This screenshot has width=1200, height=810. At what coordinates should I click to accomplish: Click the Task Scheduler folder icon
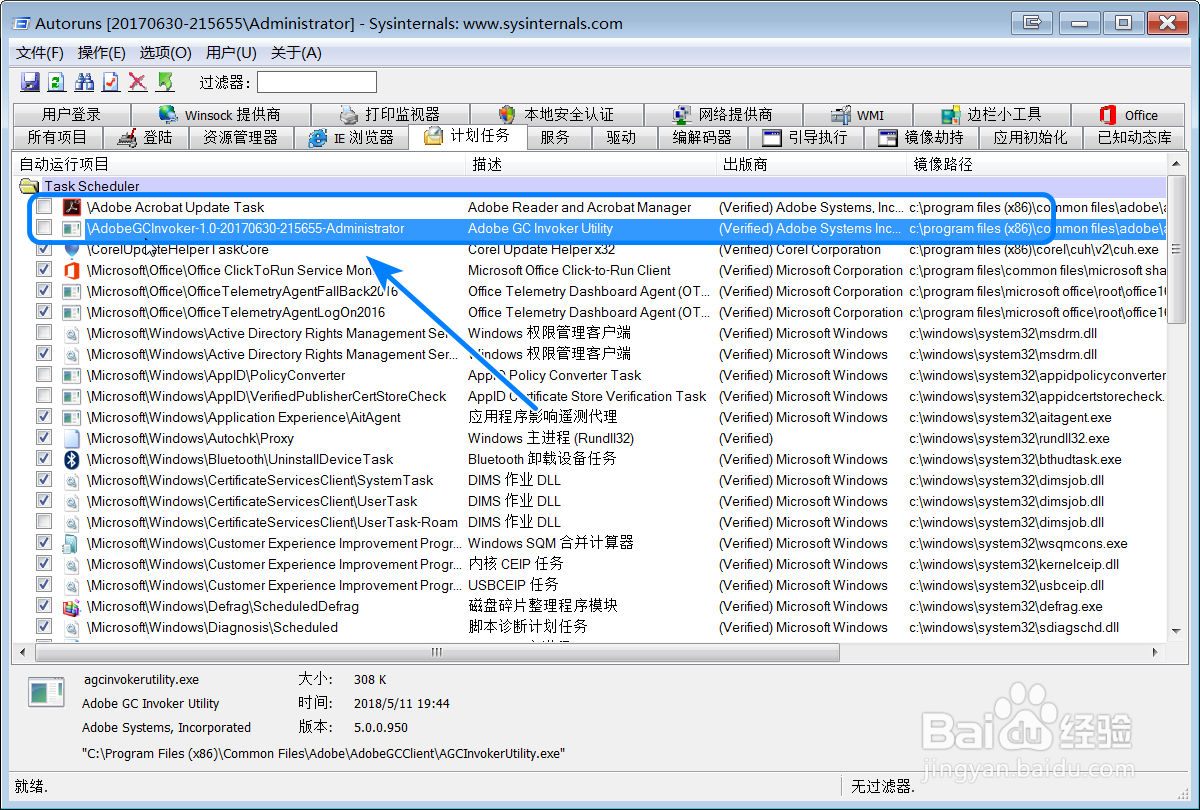[29, 186]
